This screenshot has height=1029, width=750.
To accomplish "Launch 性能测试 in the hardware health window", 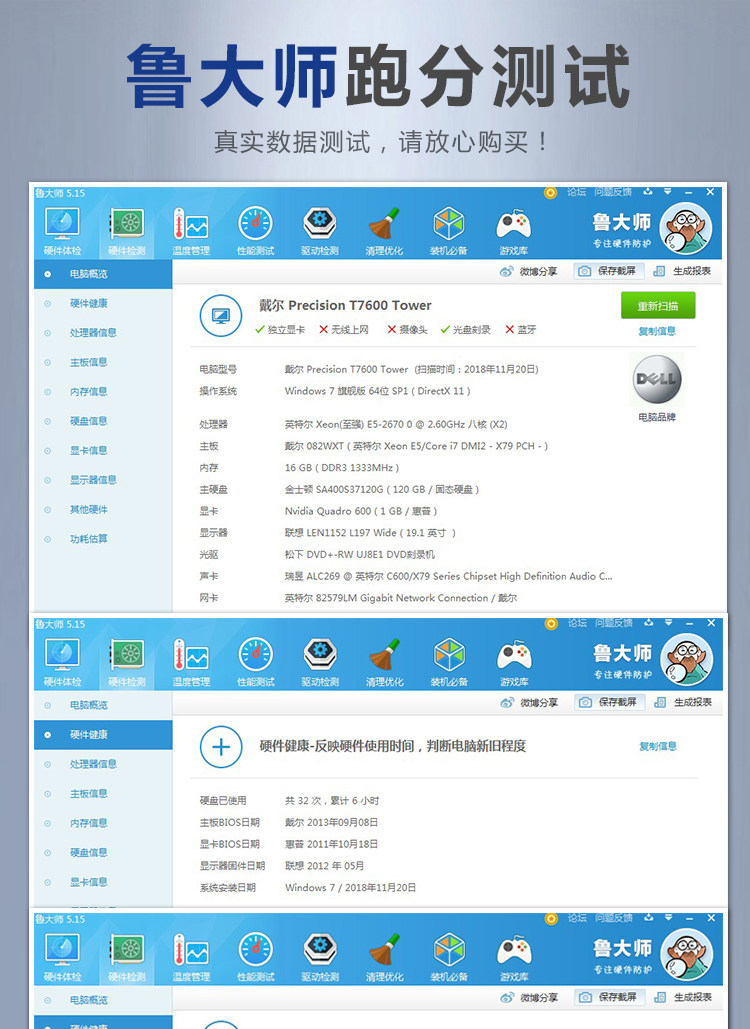I will [x=255, y=662].
